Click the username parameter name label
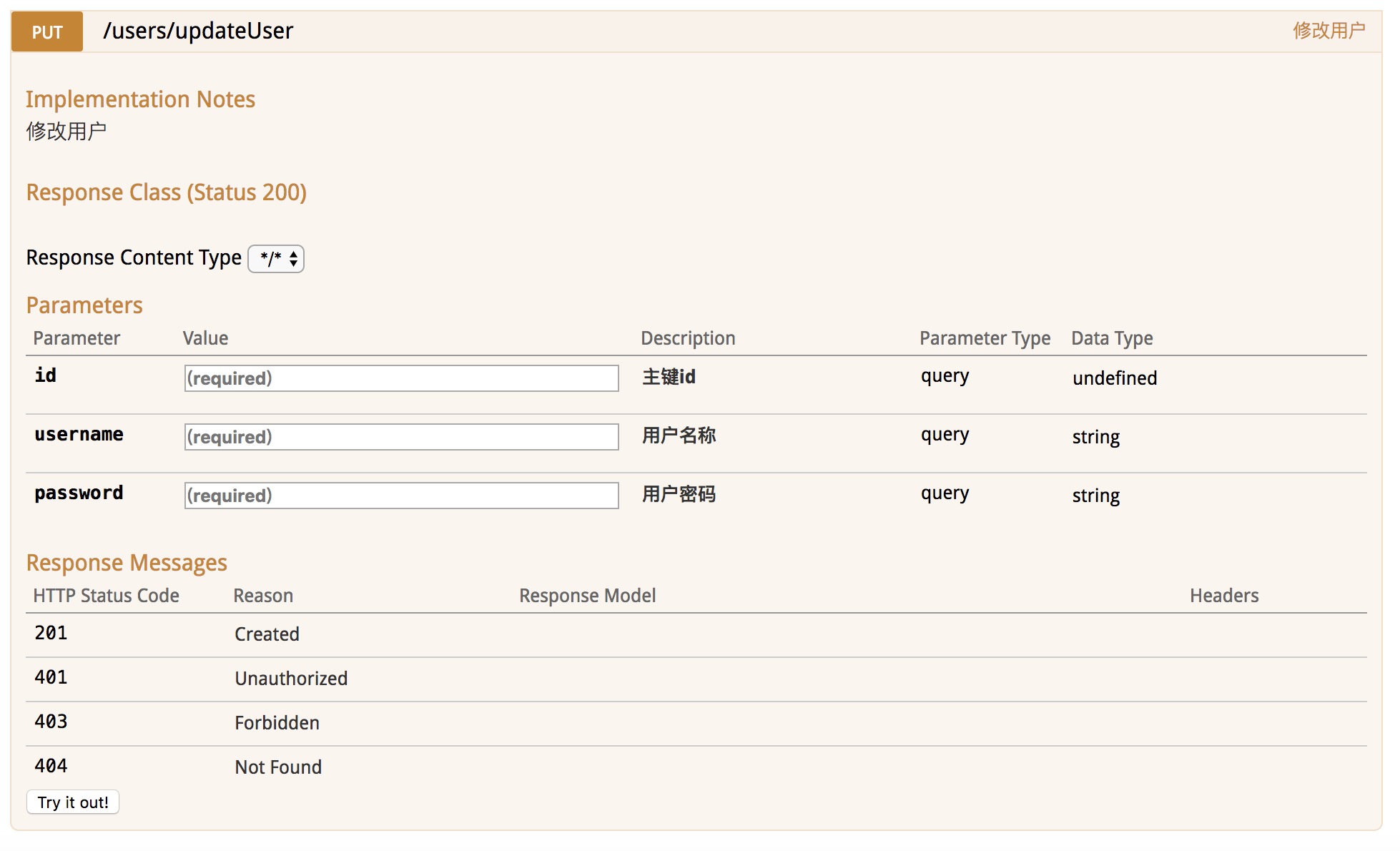The height and width of the screenshot is (851, 1400). [79, 435]
